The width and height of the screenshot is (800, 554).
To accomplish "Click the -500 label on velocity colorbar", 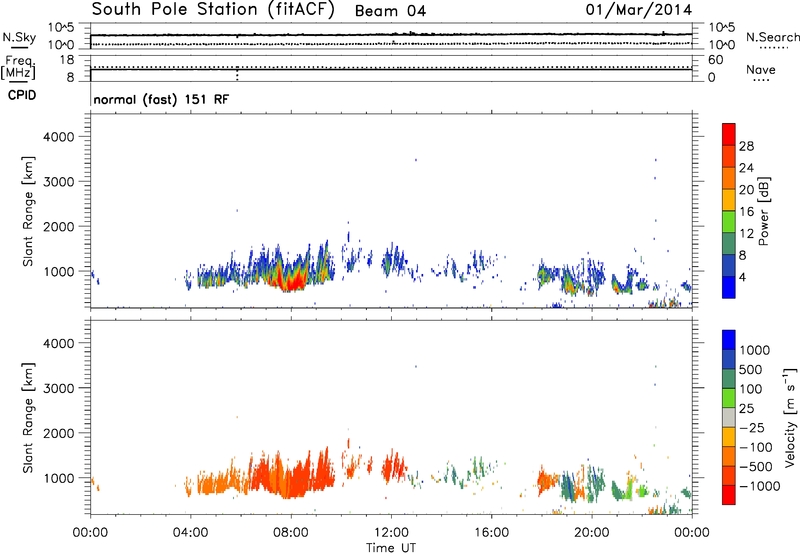I will click(x=756, y=466).
